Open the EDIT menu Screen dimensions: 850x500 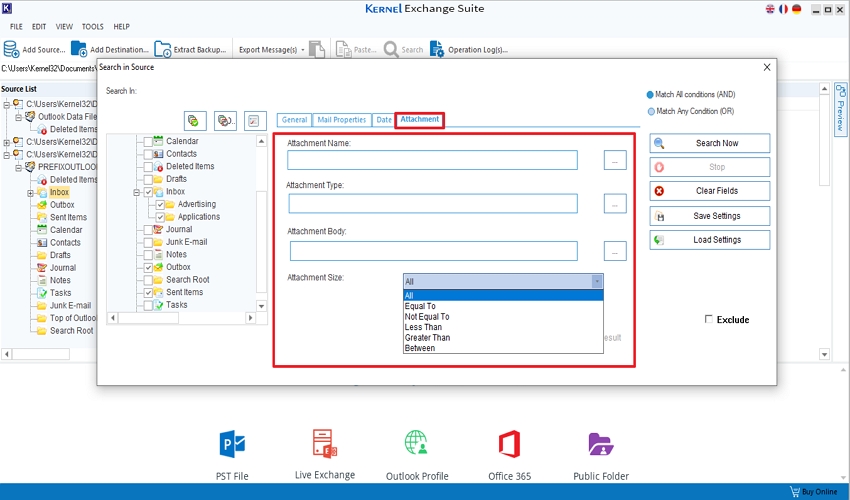(x=39, y=27)
